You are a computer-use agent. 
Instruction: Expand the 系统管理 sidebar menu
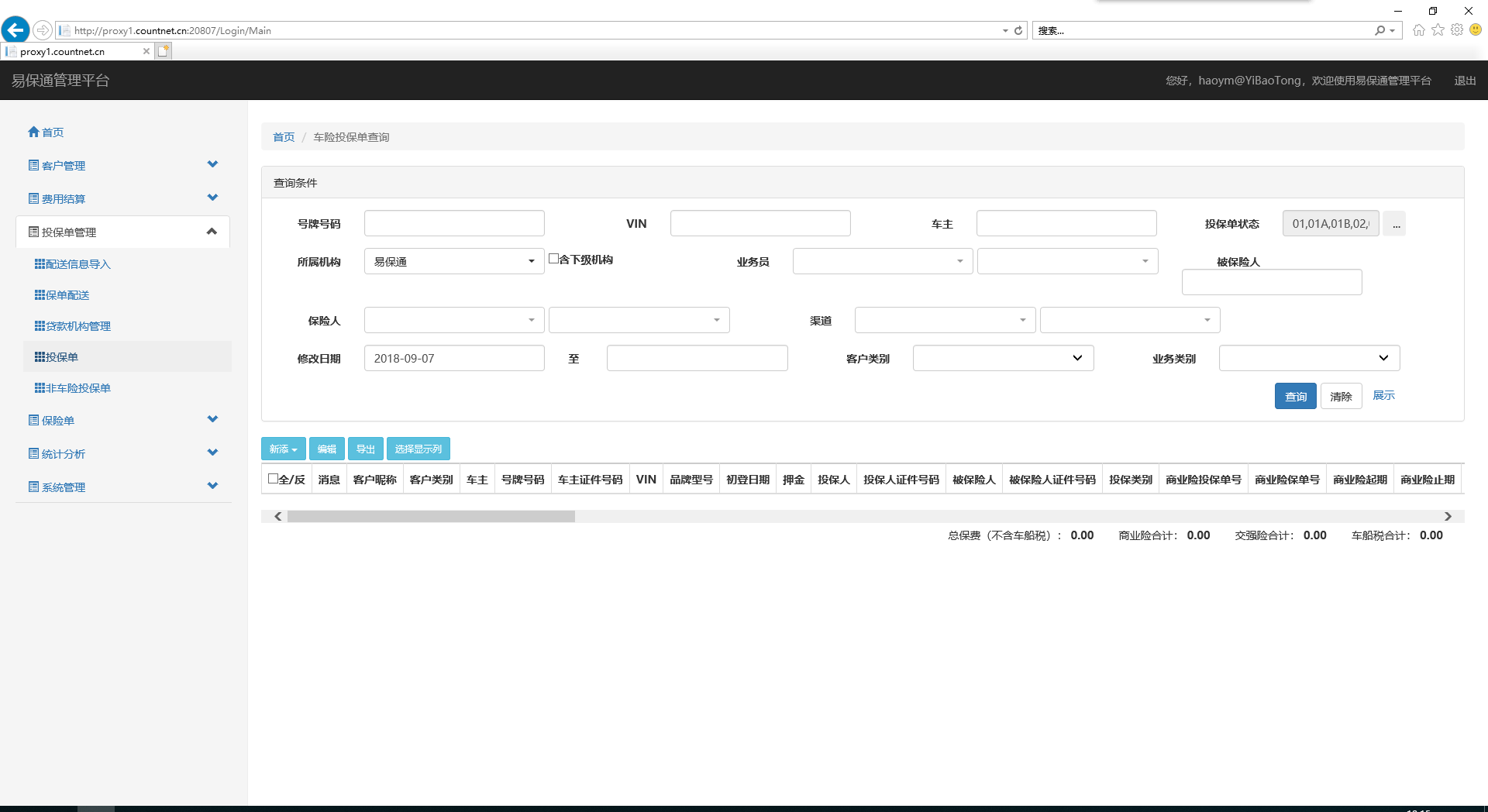pos(124,487)
